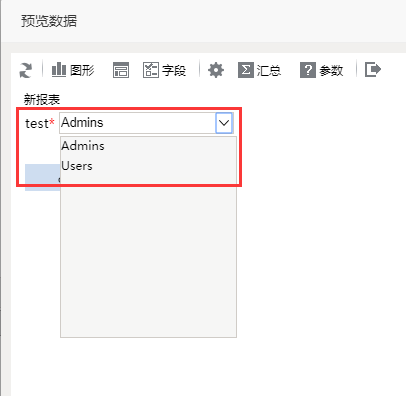Image resolution: width=406 pixels, height=396 pixels.
Task: Click the export arrow icon
Action: (x=373, y=70)
